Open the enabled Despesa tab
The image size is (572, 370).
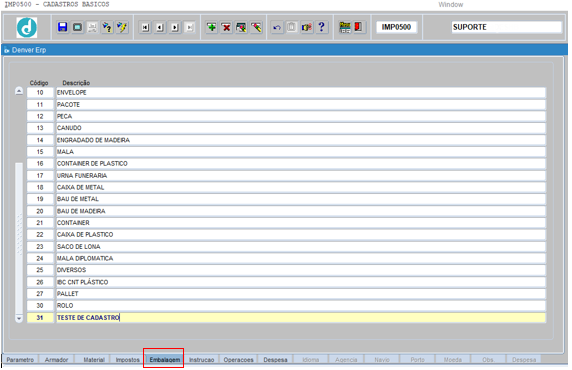point(275,359)
